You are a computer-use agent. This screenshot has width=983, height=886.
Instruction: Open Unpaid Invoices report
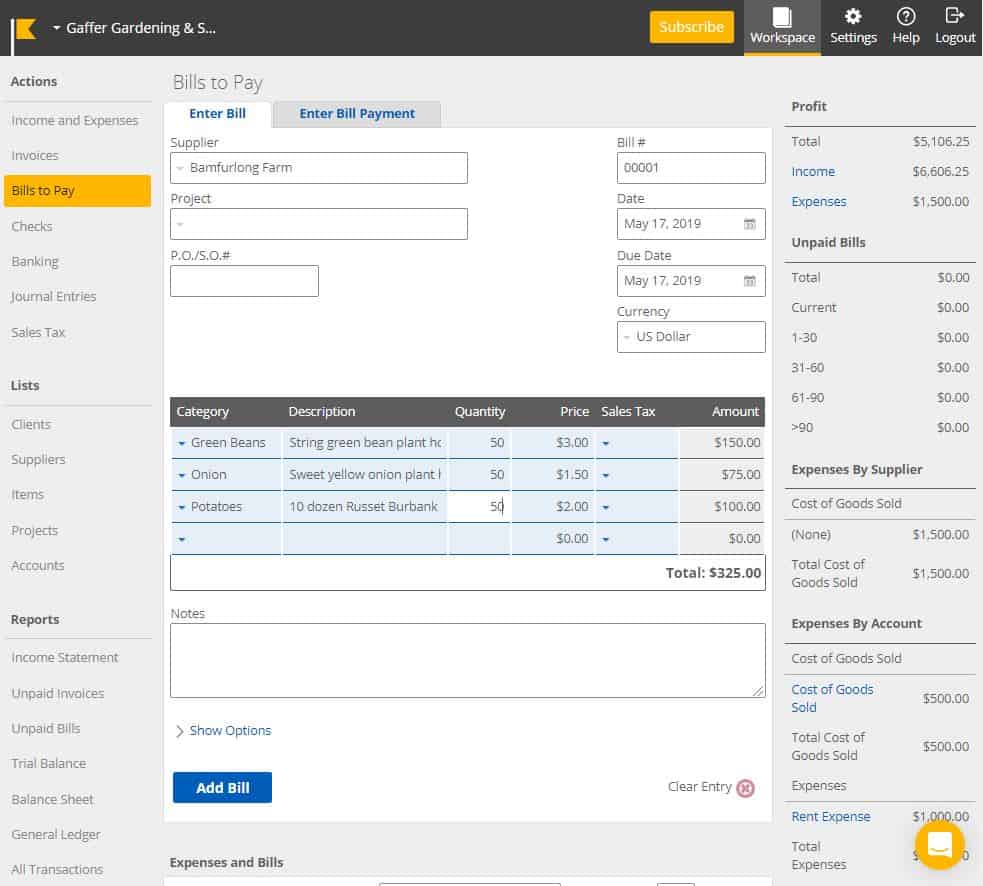[x=58, y=694]
